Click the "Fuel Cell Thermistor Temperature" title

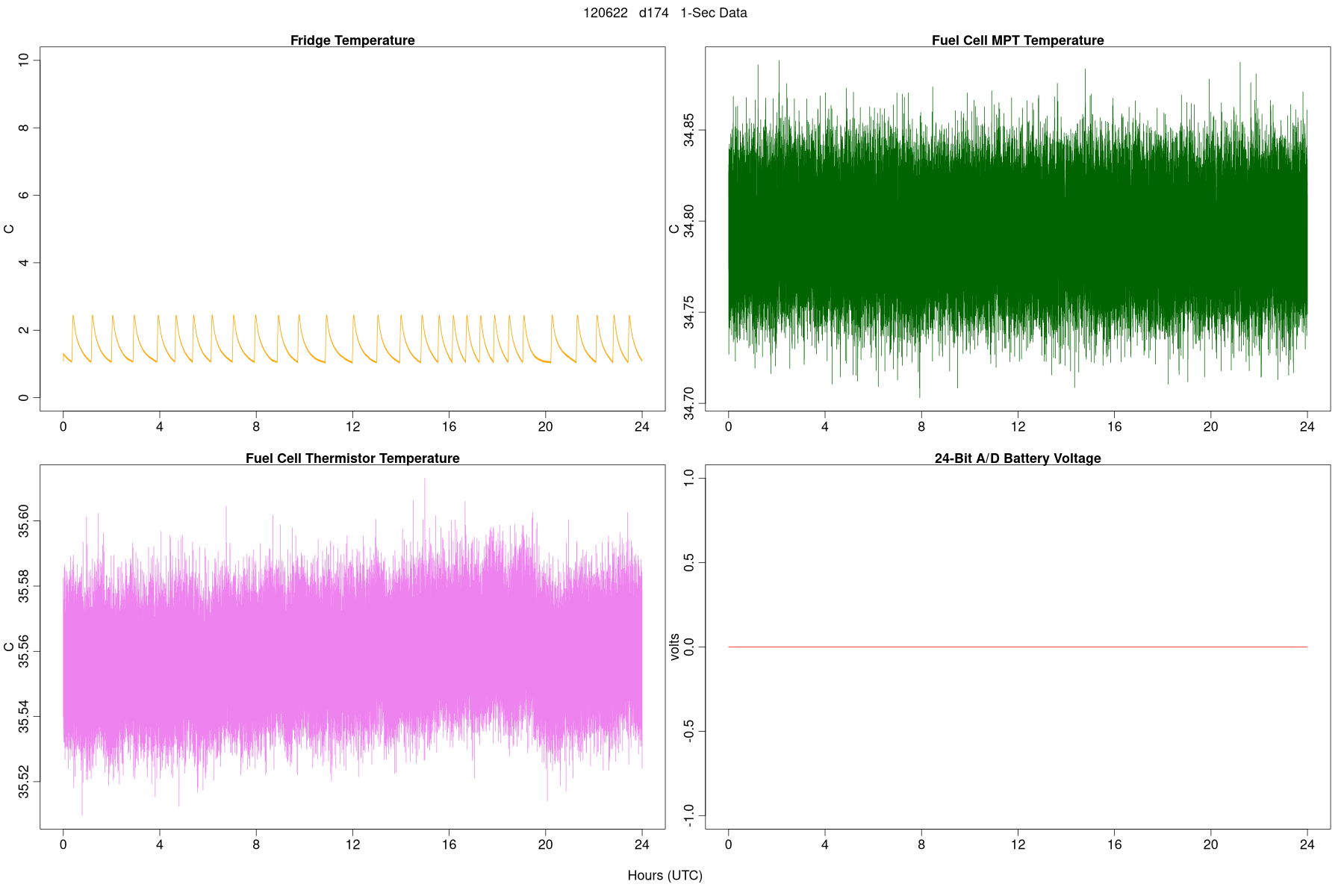tap(352, 458)
